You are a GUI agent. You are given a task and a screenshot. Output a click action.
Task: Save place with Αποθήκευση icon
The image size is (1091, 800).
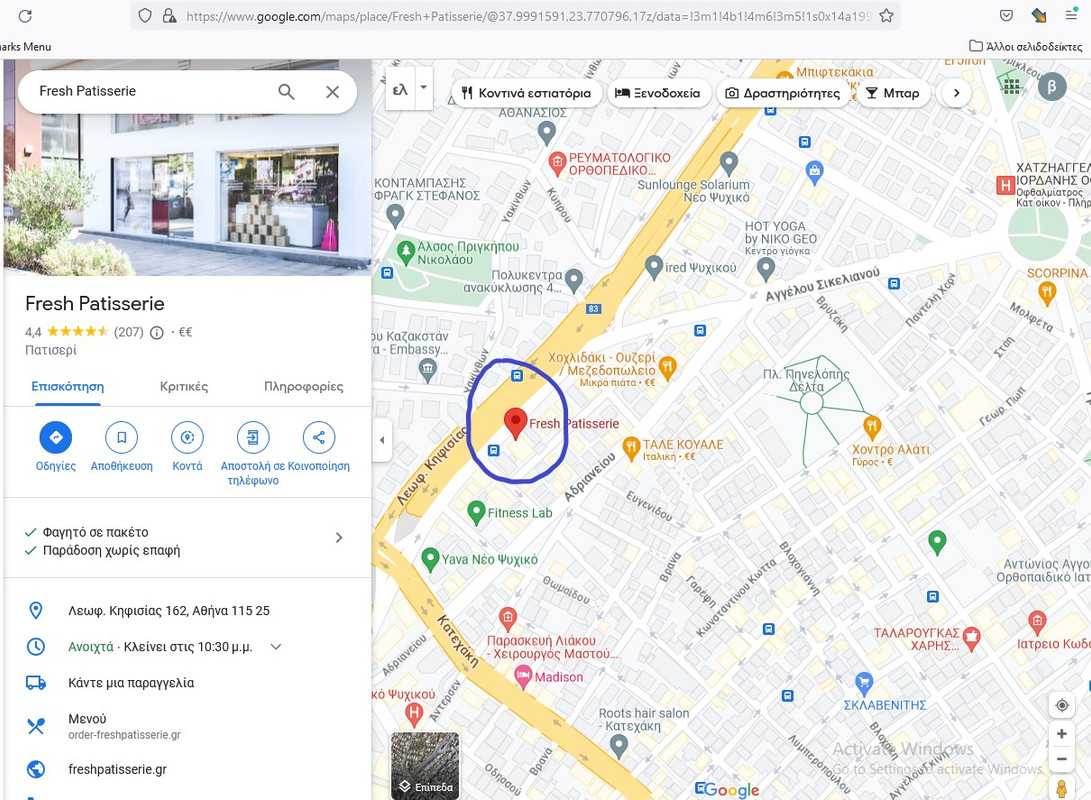pyautogui.click(x=121, y=437)
